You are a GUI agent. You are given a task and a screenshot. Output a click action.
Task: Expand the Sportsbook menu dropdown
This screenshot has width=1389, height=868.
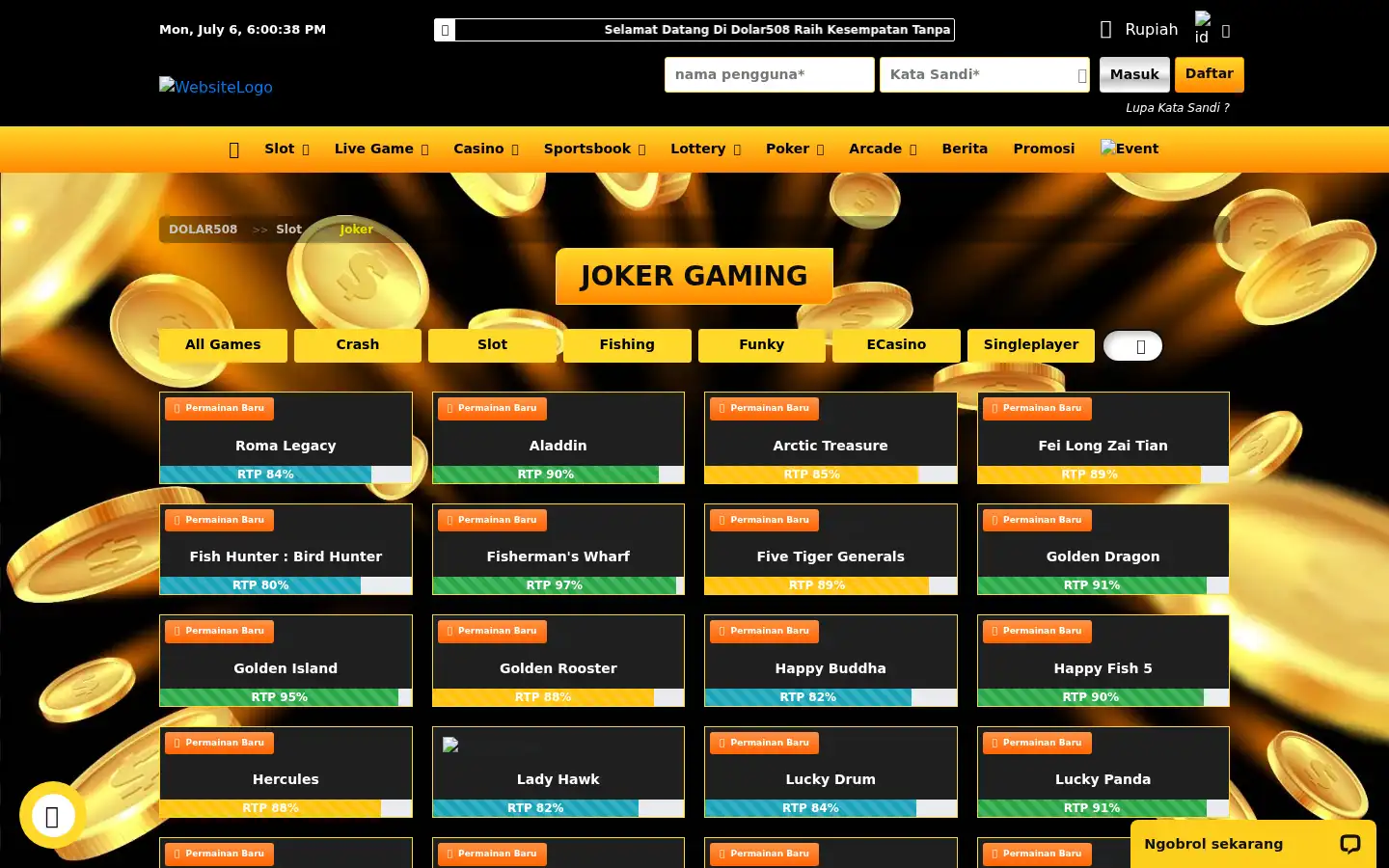coord(594,149)
